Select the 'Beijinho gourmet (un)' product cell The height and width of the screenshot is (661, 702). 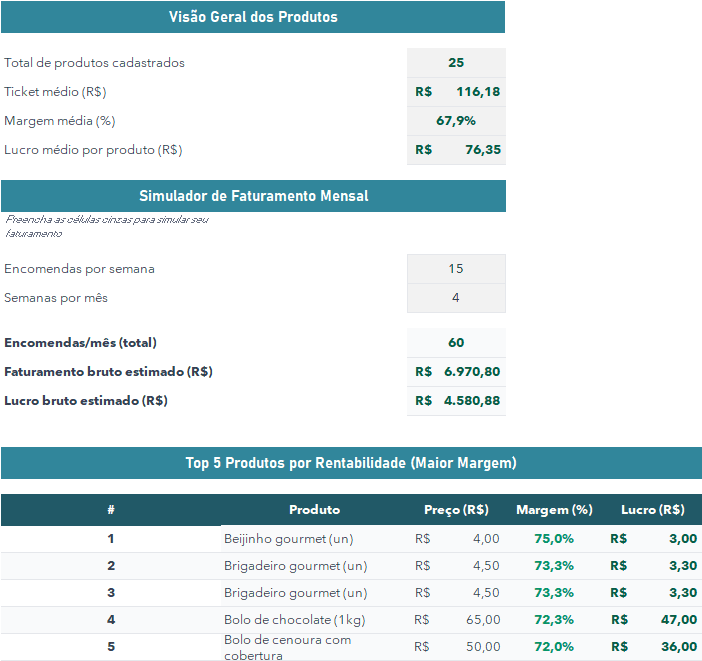pyautogui.click(x=314, y=539)
